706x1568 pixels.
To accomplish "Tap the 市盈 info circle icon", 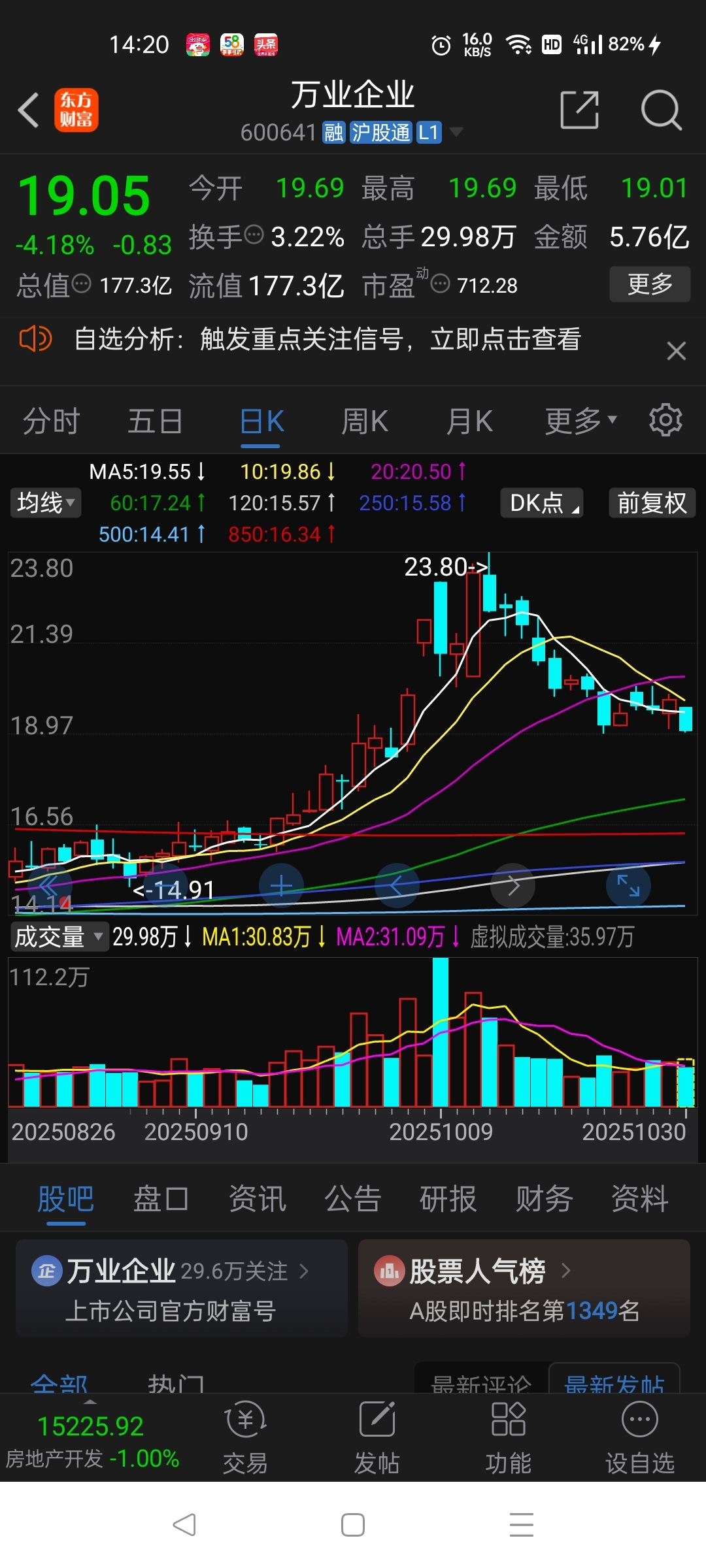I will pos(441,284).
